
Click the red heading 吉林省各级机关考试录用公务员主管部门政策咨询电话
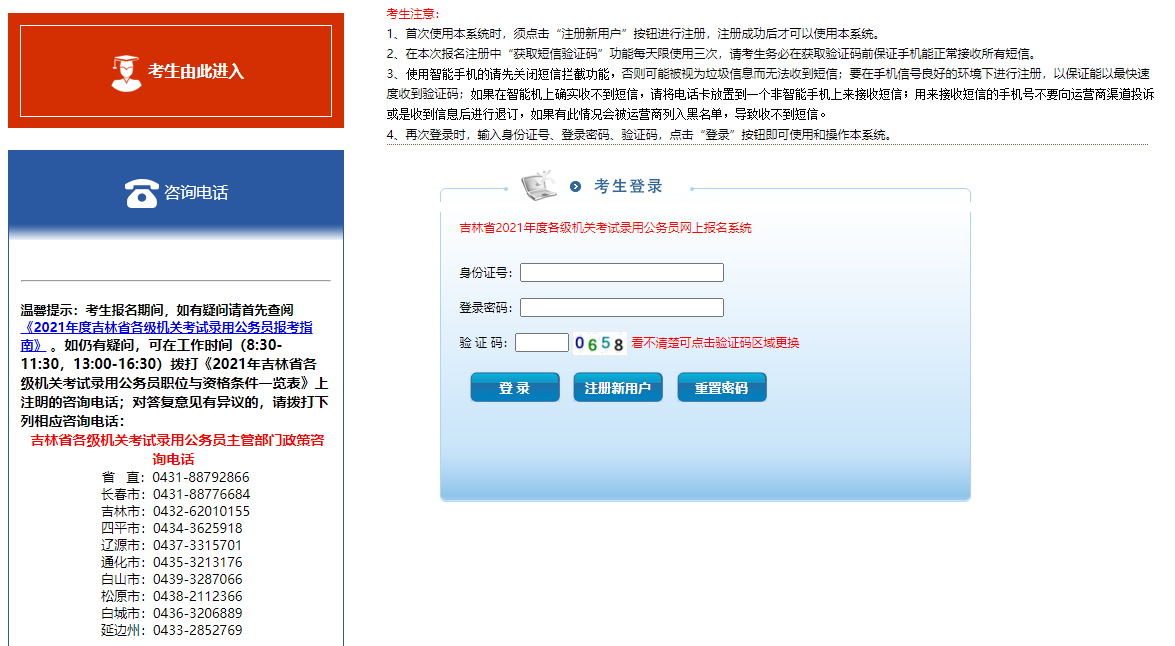pos(177,450)
